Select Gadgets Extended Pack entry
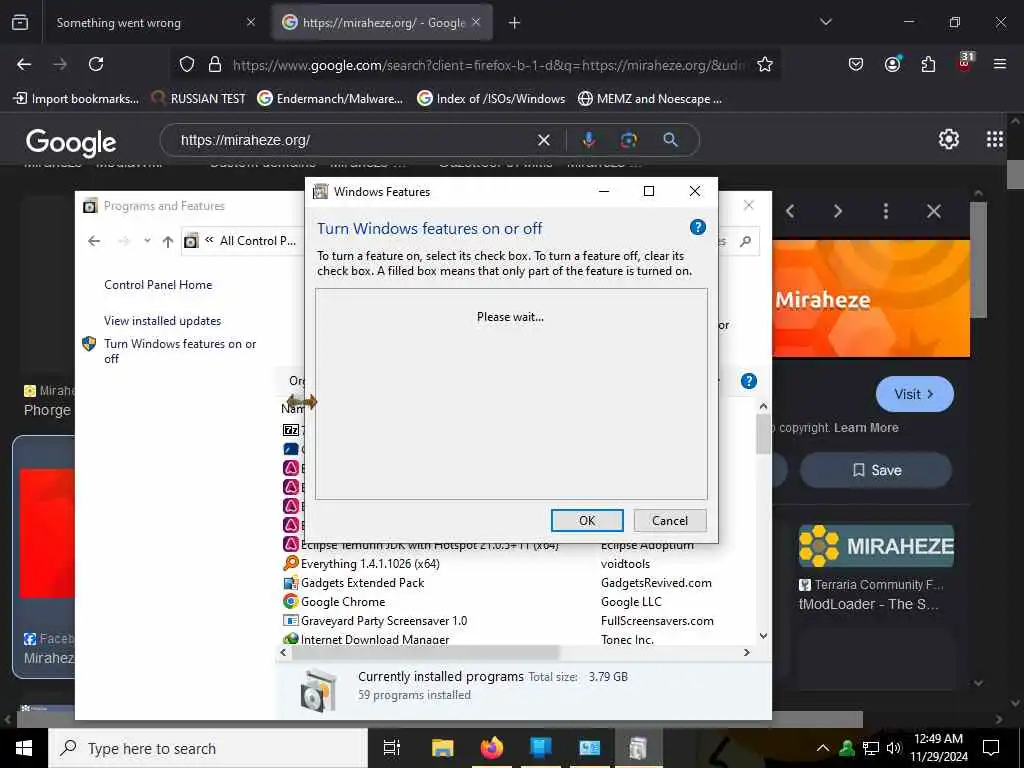This screenshot has width=1024, height=768. pyautogui.click(x=362, y=583)
